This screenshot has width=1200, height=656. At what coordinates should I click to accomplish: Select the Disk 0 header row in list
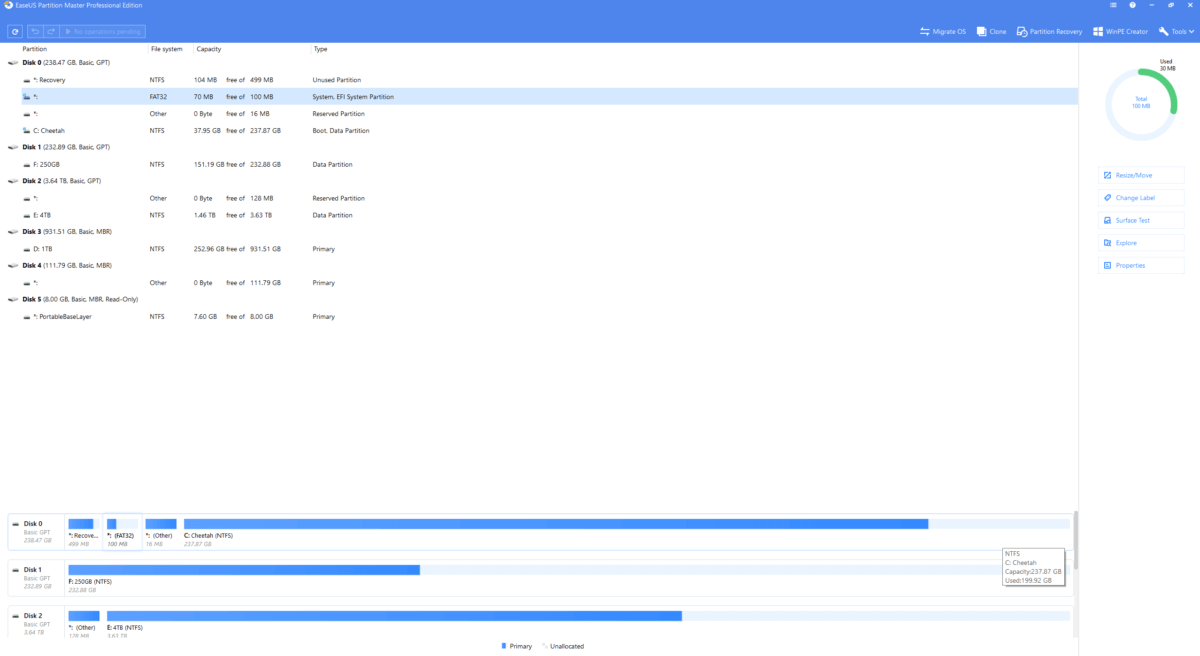[x=541, y=63]
